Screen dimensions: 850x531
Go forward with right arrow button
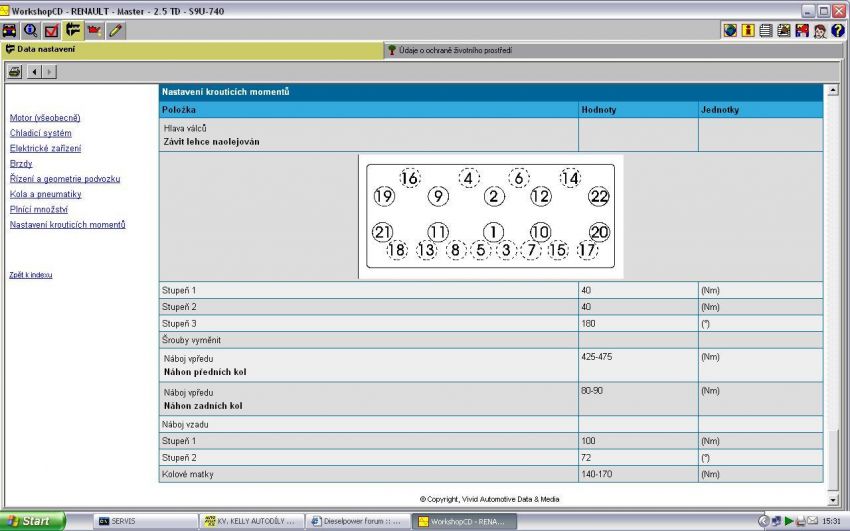point(49,72)
